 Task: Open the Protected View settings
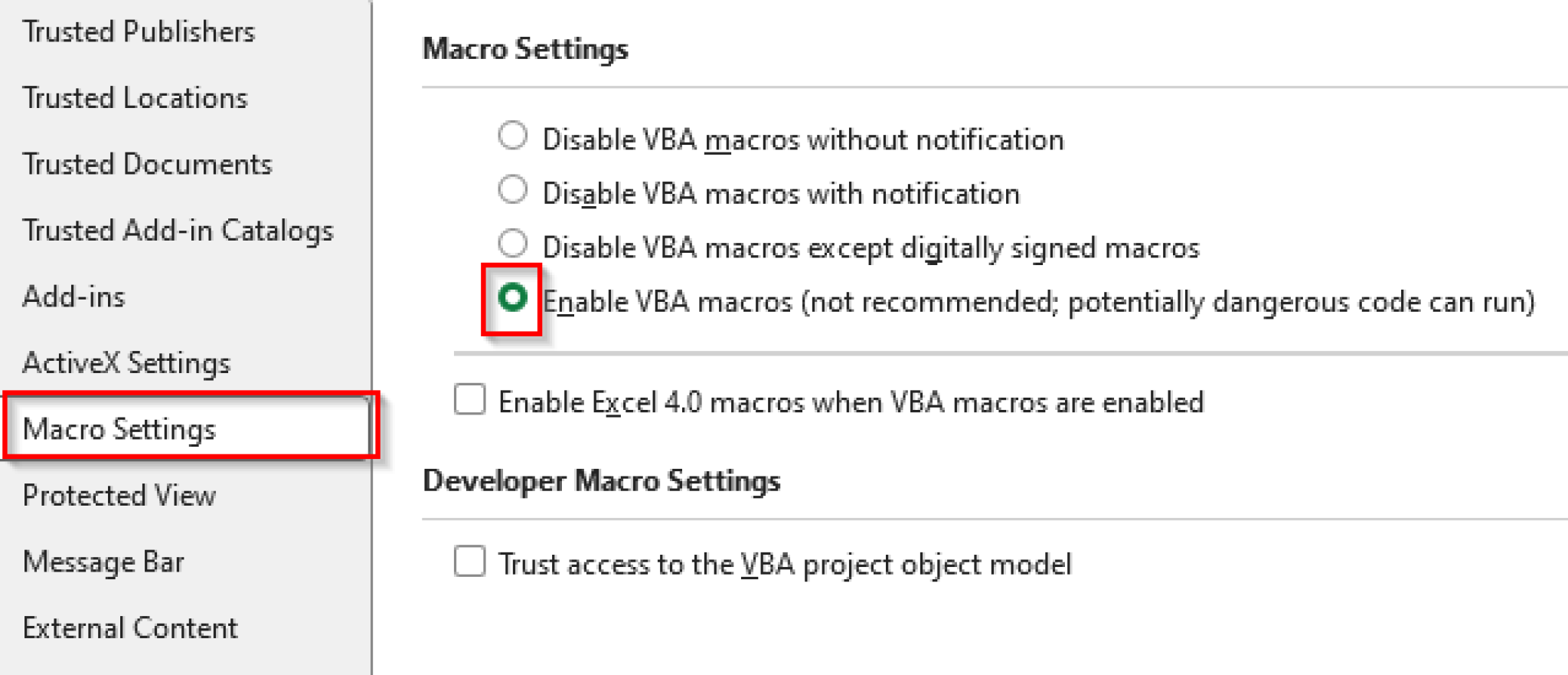[119, 495]
